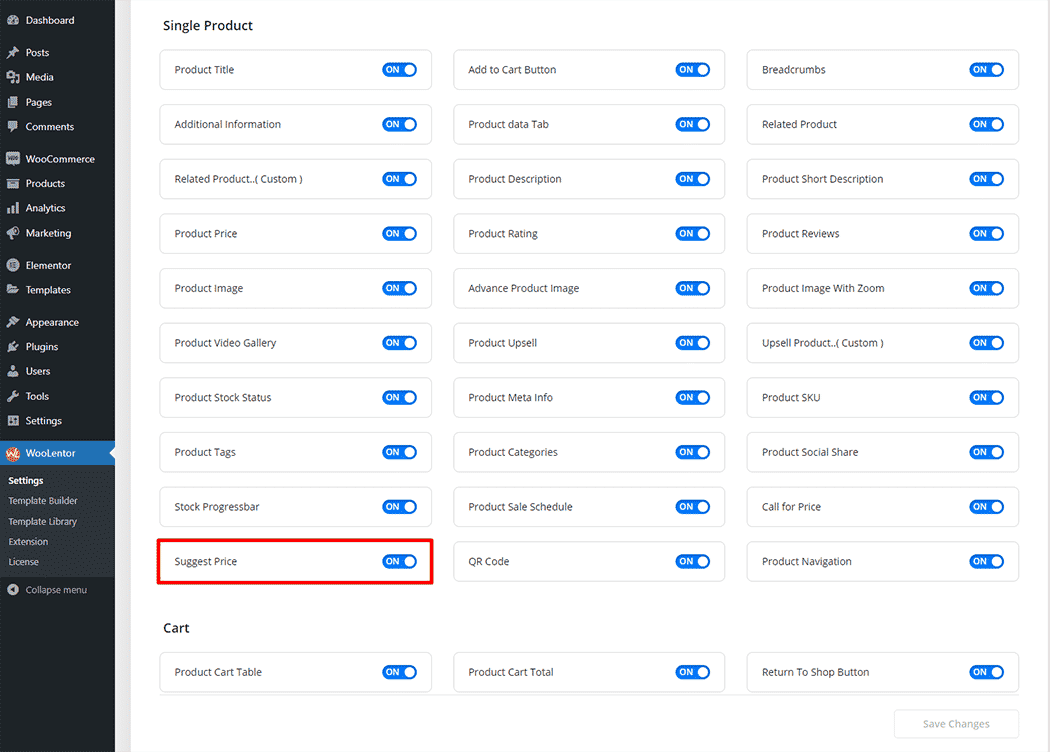Click the WooCommerce icon in sidebar

(13, 159)
